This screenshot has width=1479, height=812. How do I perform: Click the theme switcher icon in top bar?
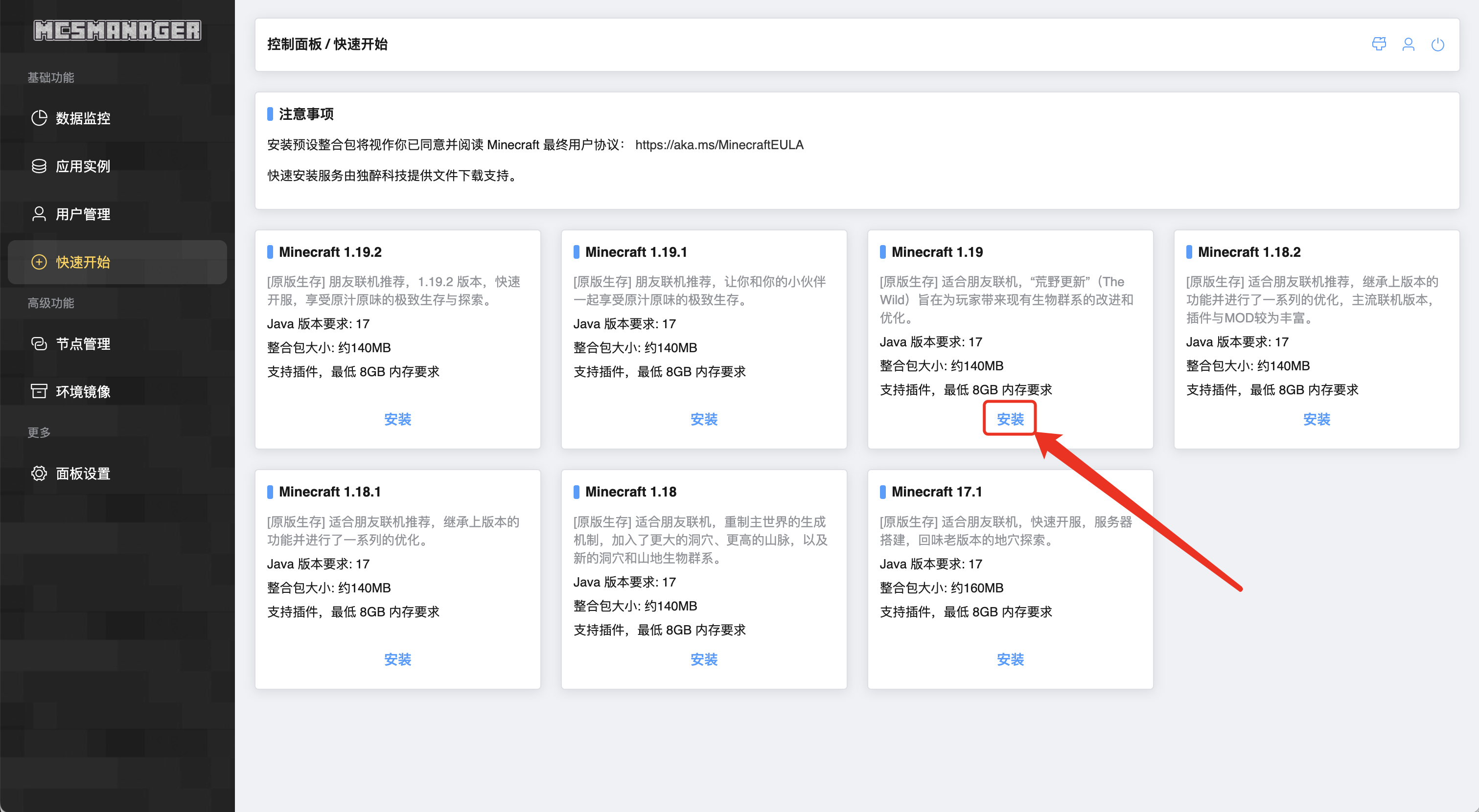coord(1379,44)
